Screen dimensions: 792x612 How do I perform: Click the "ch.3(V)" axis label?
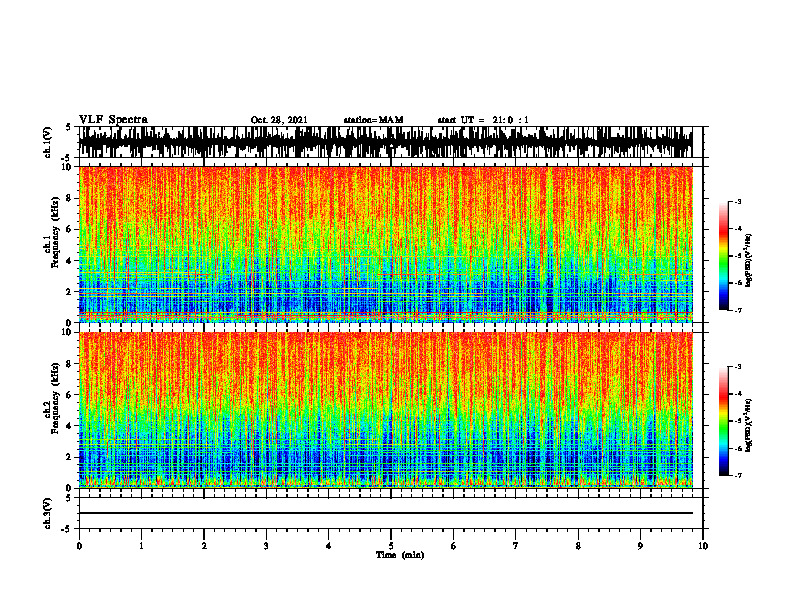tap(48, 513)
